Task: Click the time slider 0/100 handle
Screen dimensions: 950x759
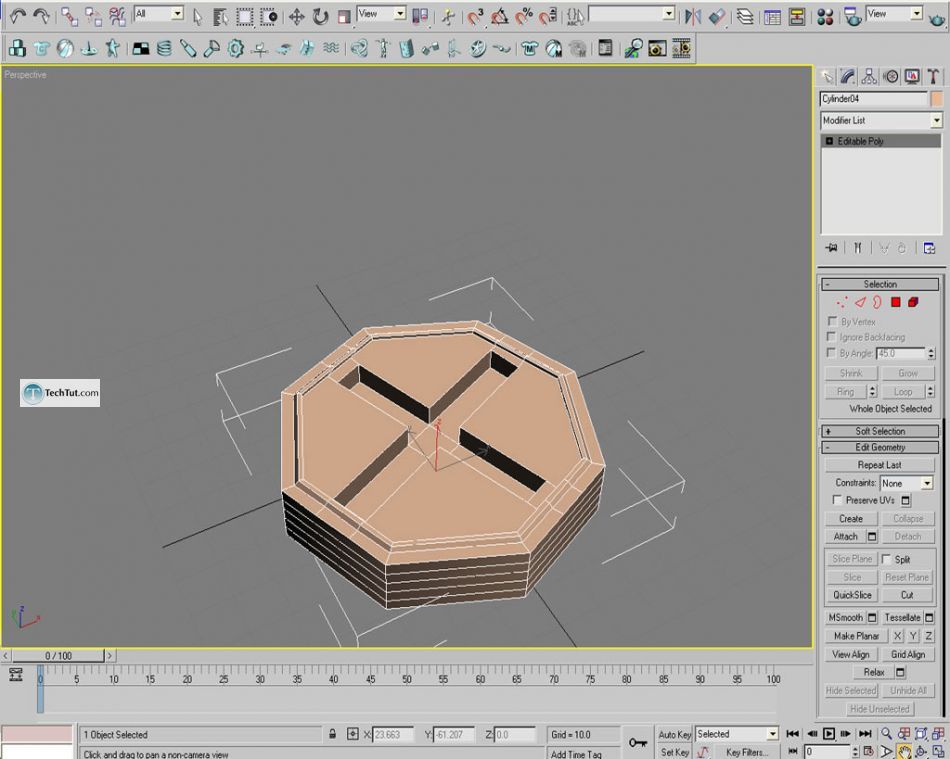Action: coord(58,655)
